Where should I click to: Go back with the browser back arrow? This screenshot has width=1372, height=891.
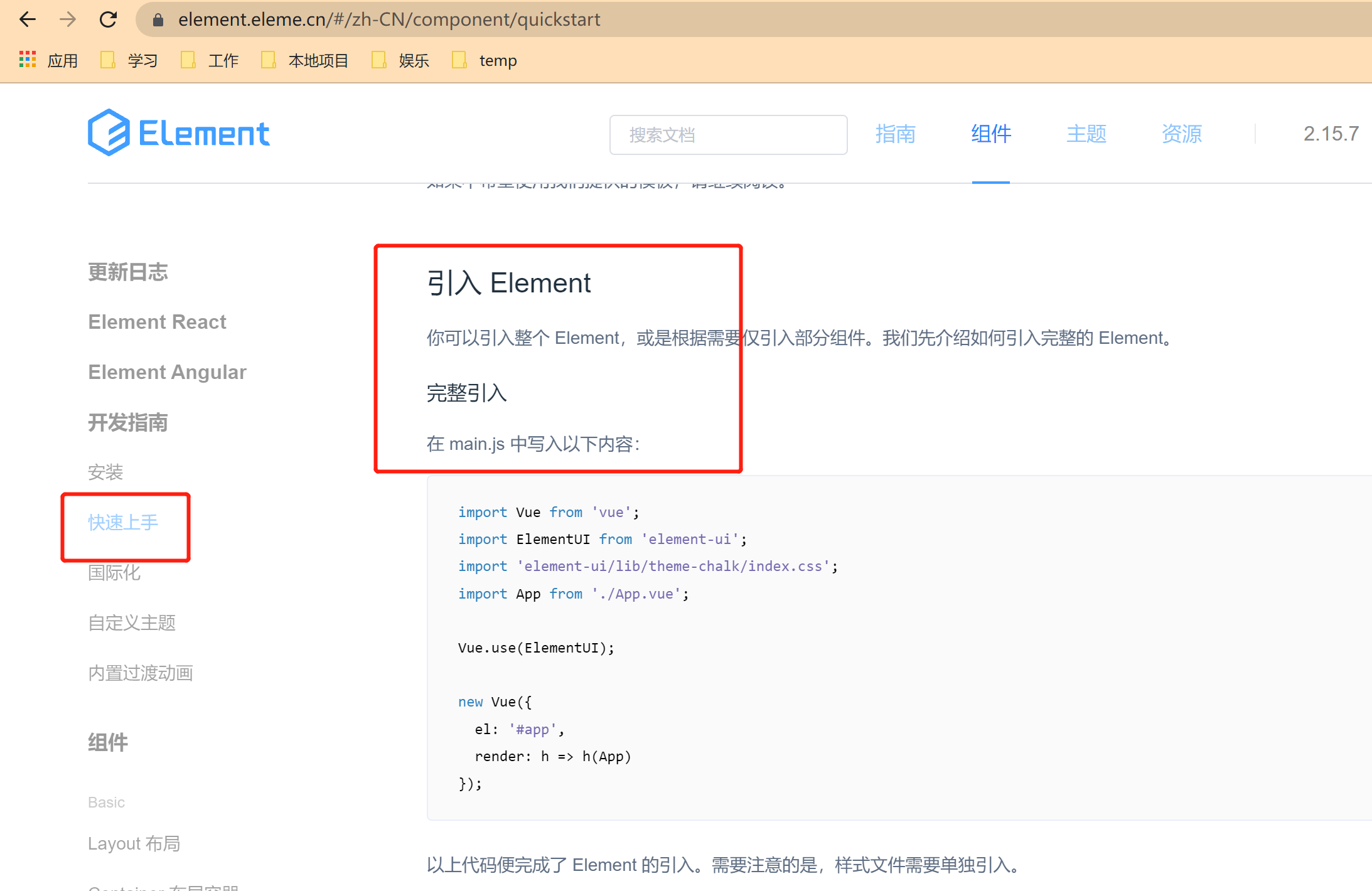(28, 19)
